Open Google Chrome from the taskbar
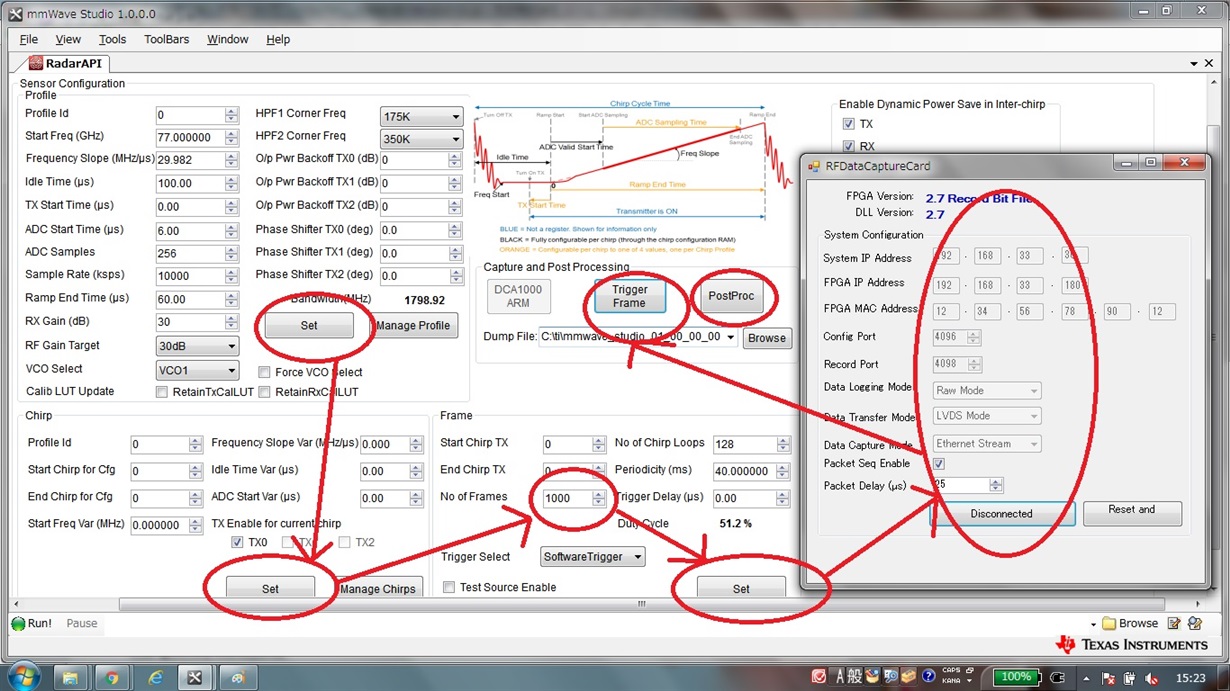The image size is (1230, 691). pyautogui.click(x=112, y=677)
